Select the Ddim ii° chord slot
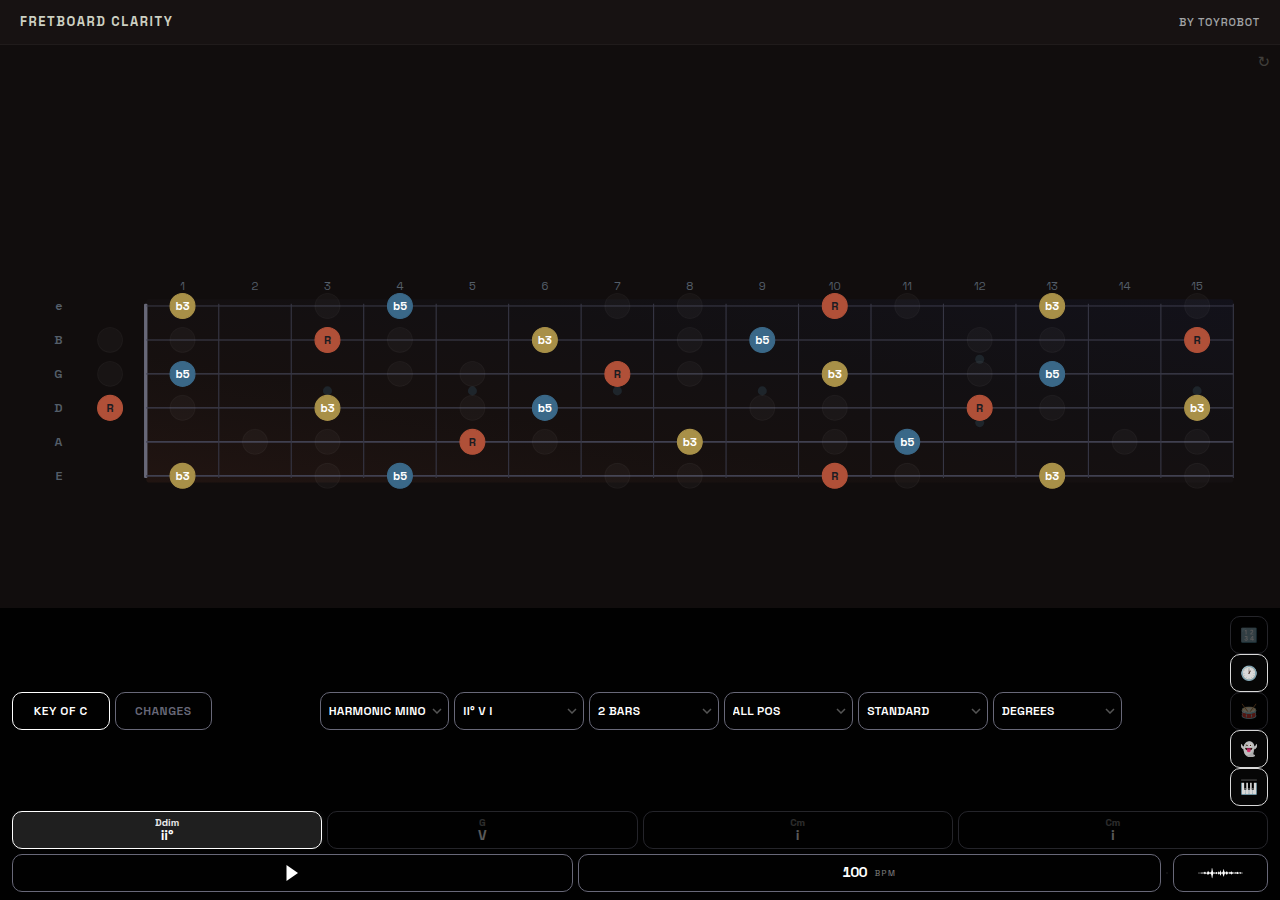Image resolution: width=1280 pixels, height=900 pixels. [x=166, y=830]
